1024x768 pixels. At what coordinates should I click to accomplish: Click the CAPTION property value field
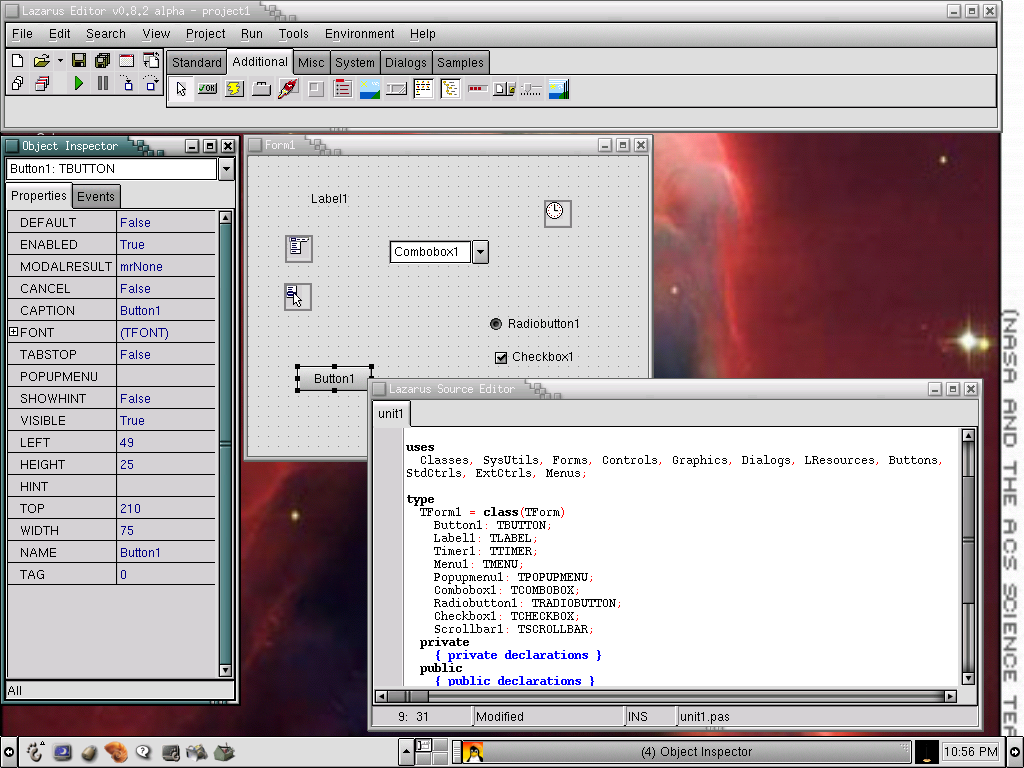click(x=165, y=311)
